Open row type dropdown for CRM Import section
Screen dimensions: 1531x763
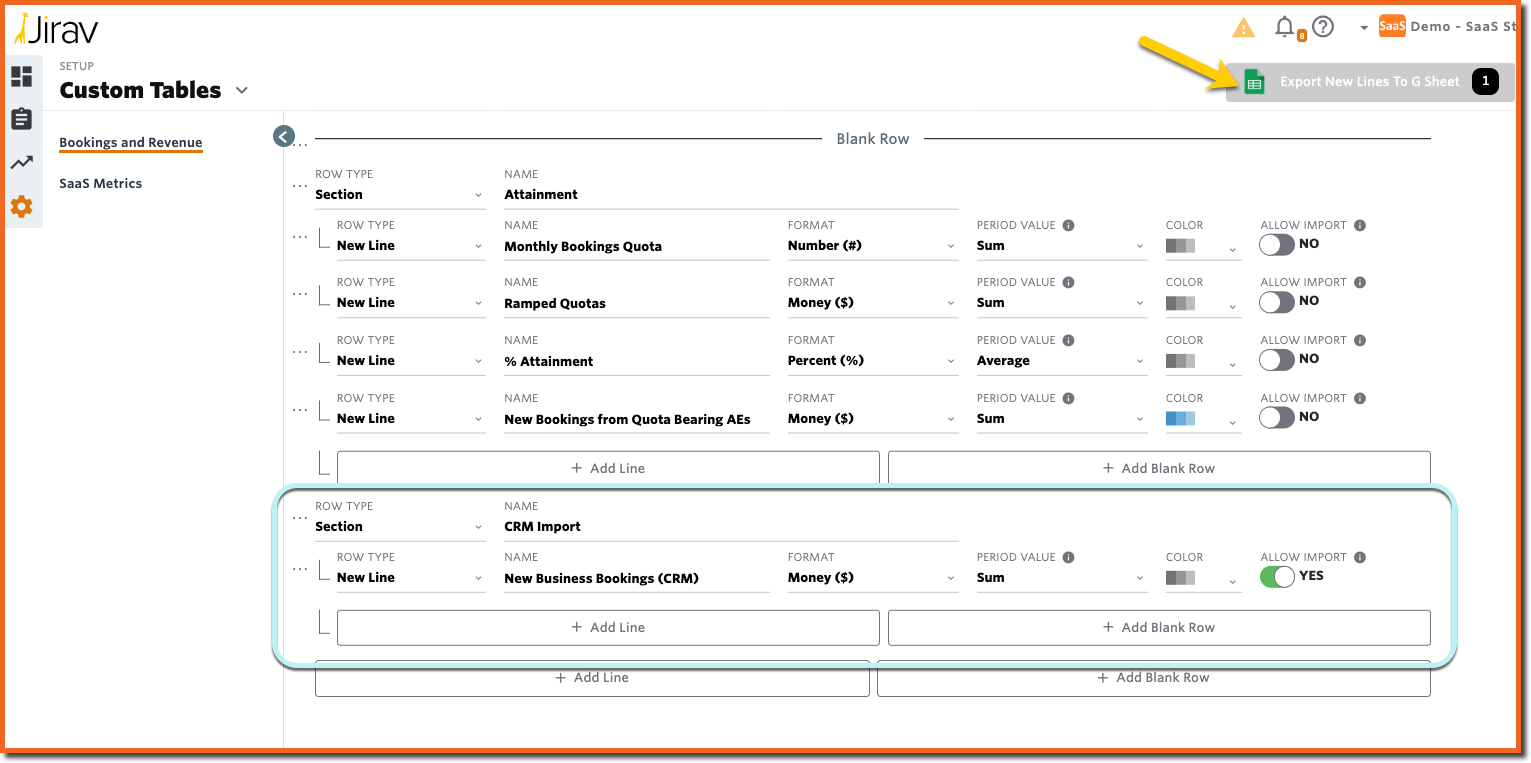click(x=400, y=527)
